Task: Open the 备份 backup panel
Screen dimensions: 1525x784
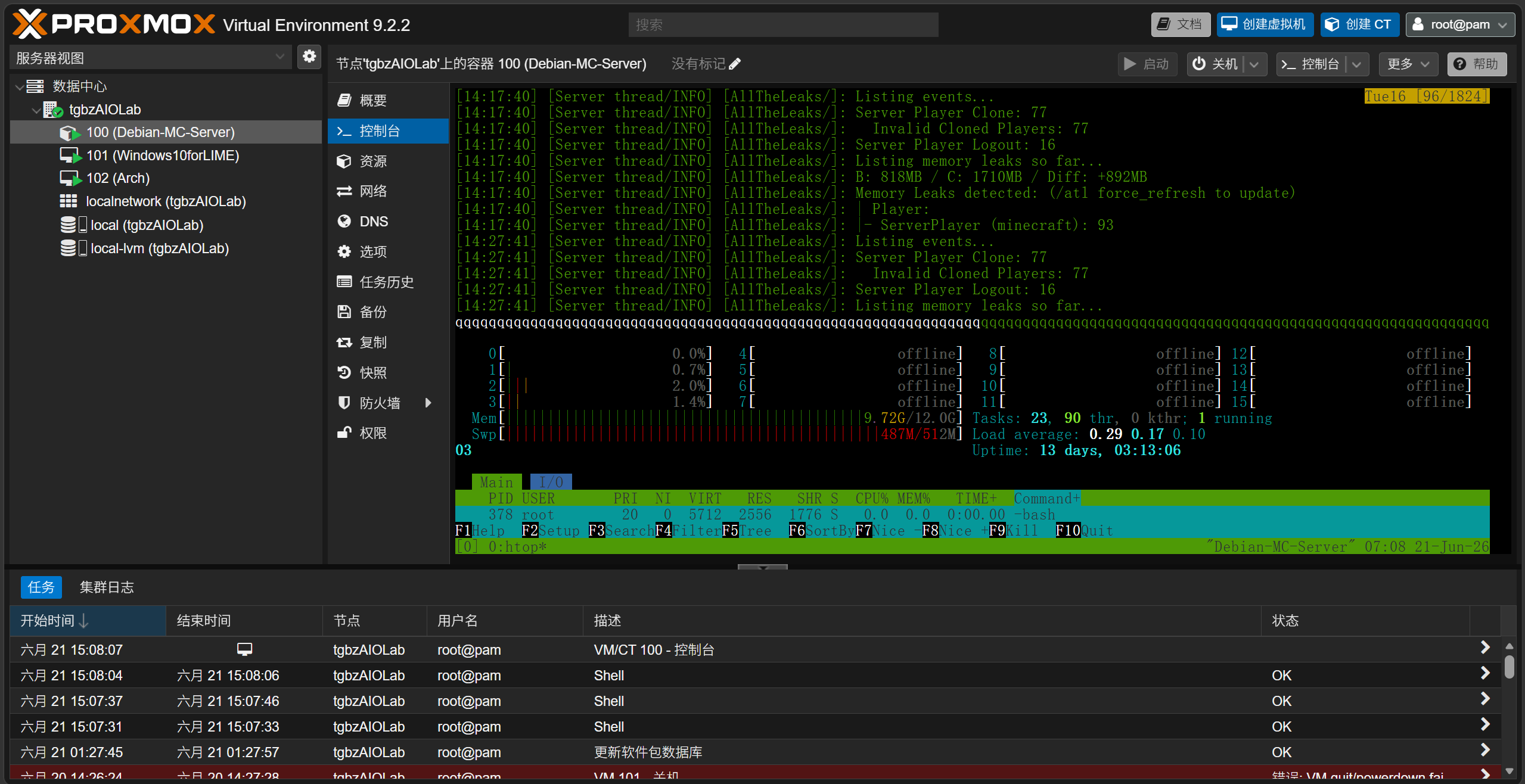Action: [388, 312]
